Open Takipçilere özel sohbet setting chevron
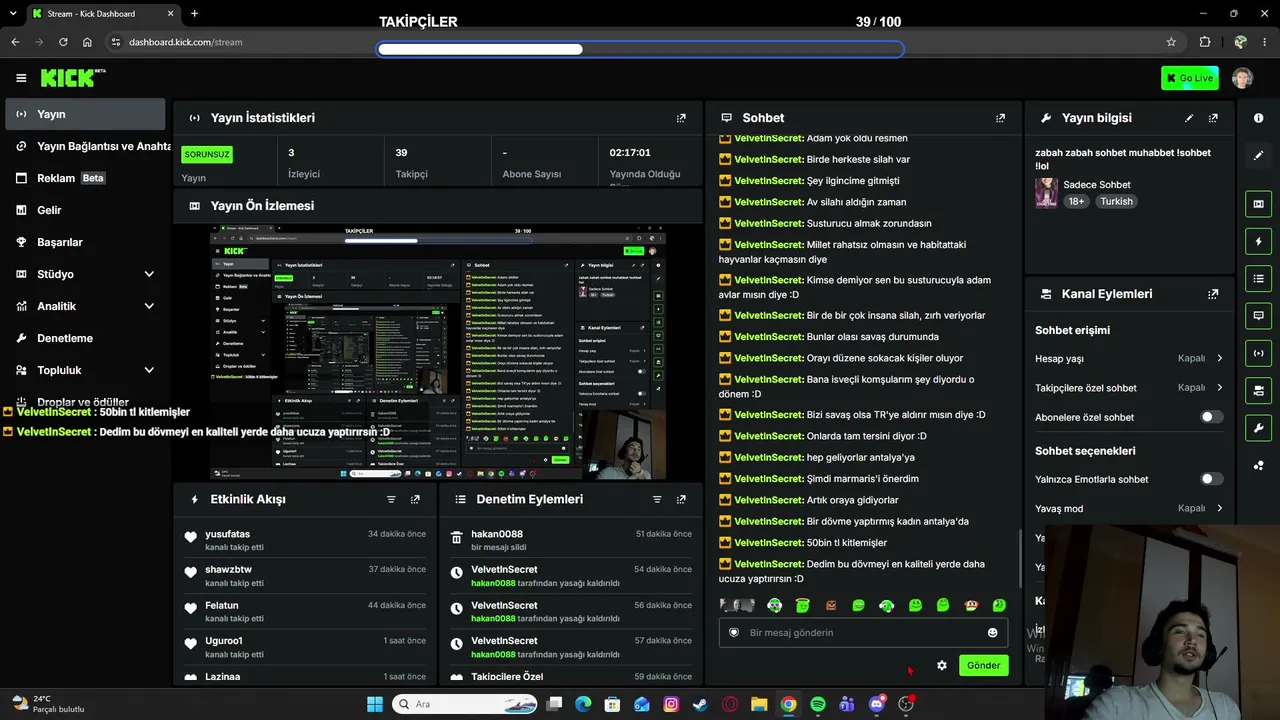 click(x=1220, y=387)
